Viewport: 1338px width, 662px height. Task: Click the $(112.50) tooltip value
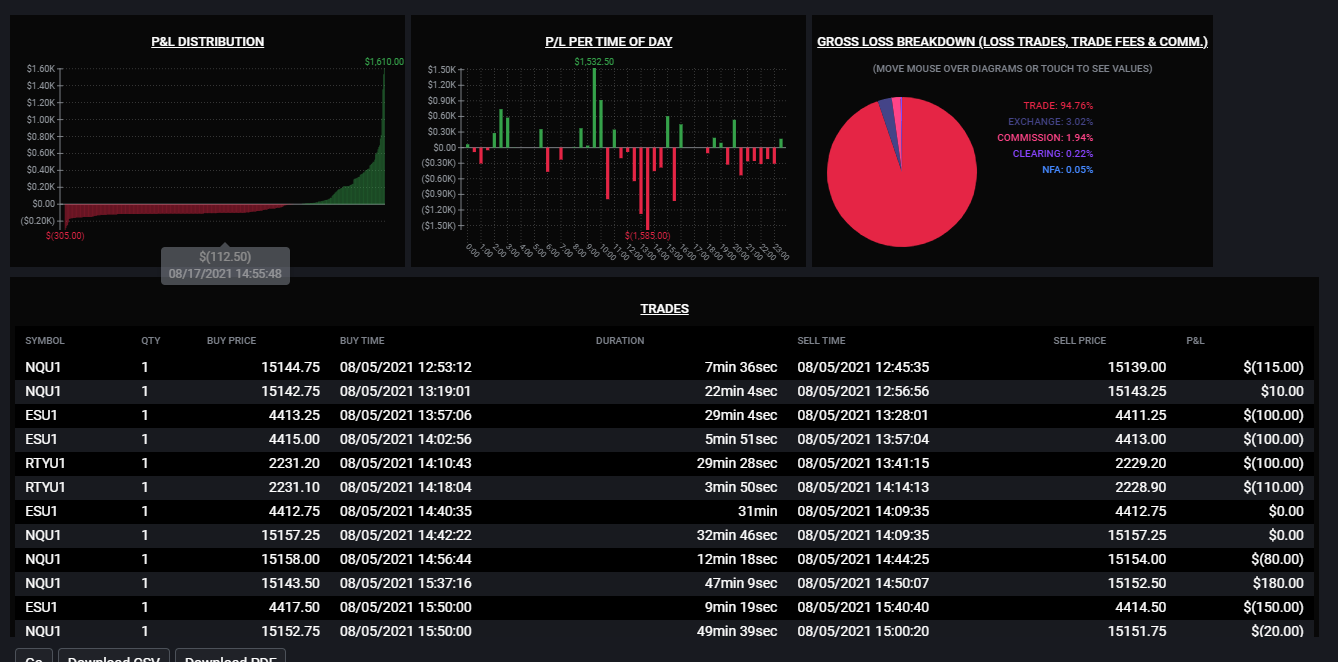(x=225, y=258)
